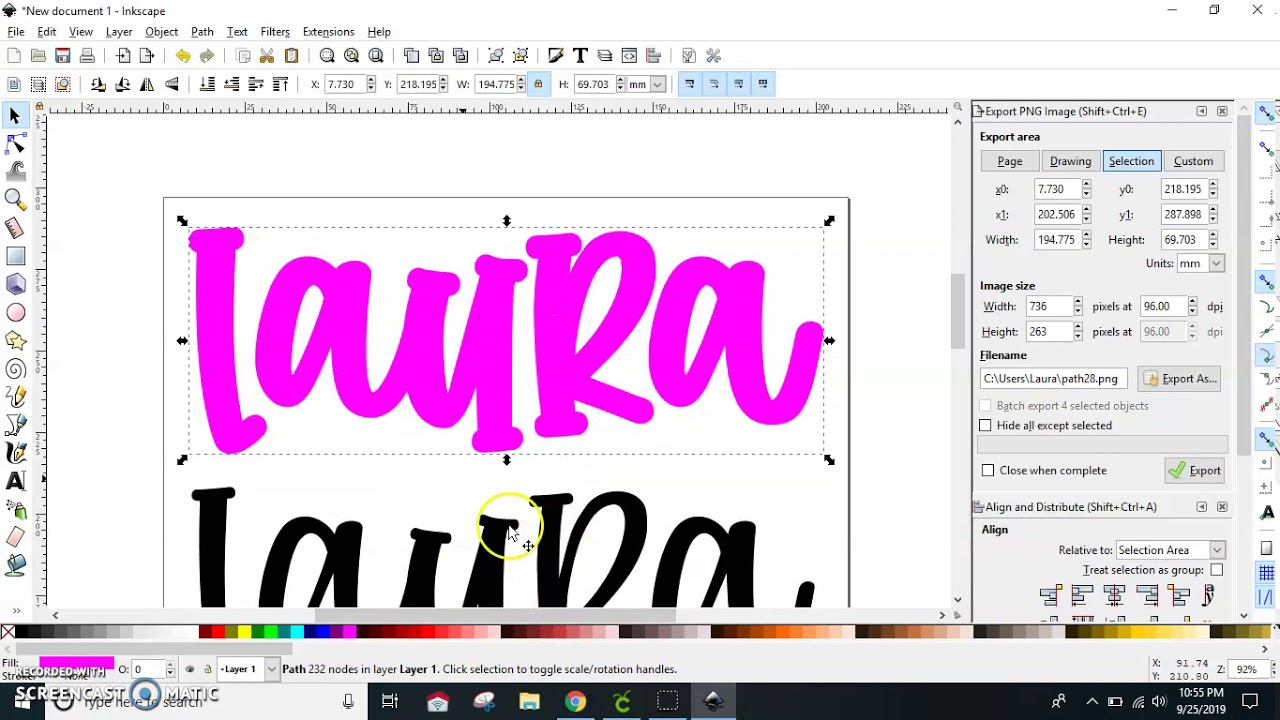The image size is (1280, 720).
Task: Select the Selector arrow tool
Action: (x=15, y=117)
